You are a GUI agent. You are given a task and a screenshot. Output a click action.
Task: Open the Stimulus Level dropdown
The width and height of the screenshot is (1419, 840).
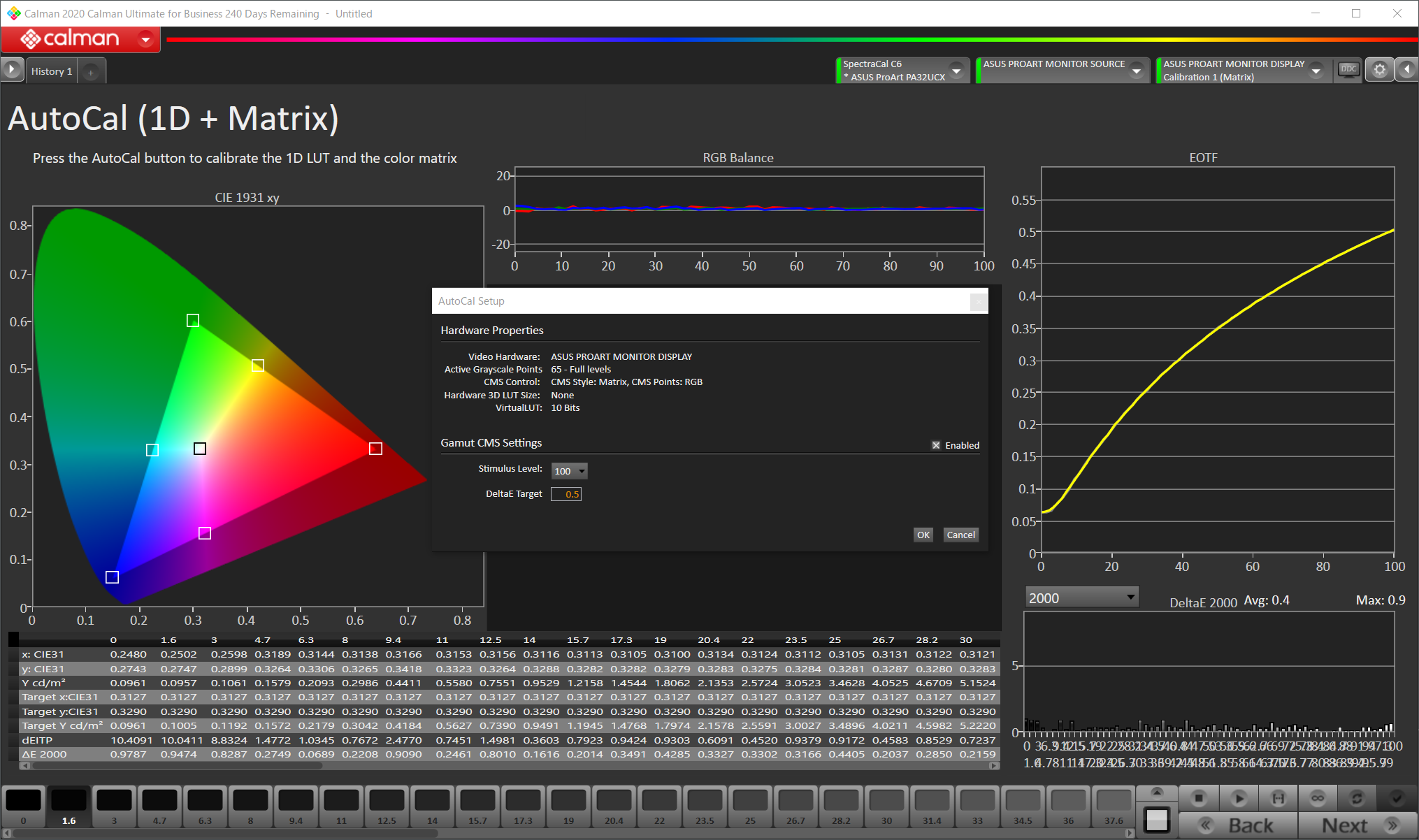[569, 471]
